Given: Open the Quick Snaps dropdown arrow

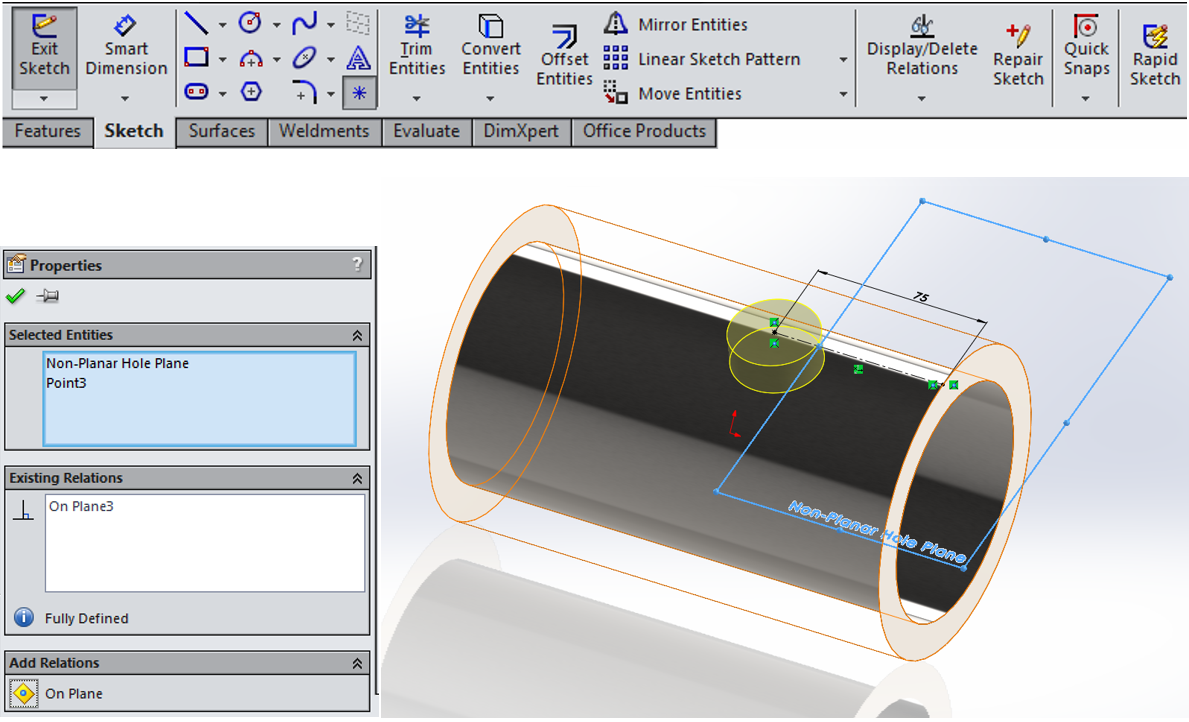Looking at the screenshot, I should pos(1086,97).
